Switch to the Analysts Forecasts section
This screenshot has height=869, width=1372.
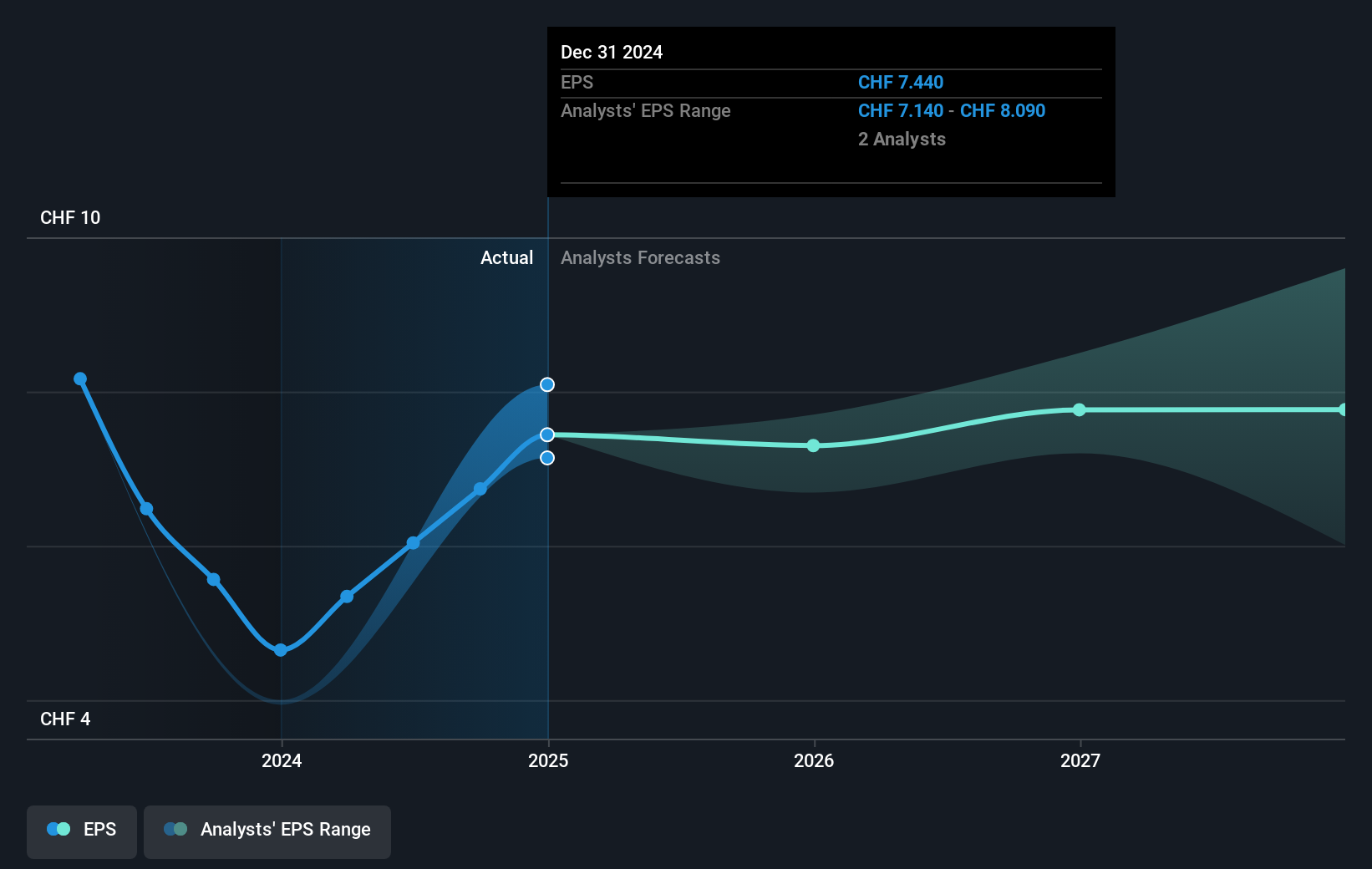click(640, 257)
